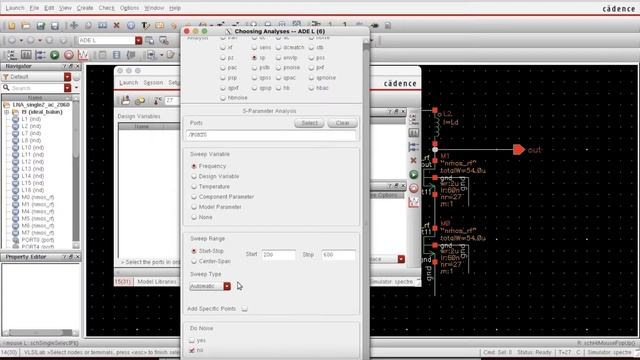Click the Open folder toolbar icon
This screenshot has height=360, width=640.
pyautogui.click(x=26, y=26)
